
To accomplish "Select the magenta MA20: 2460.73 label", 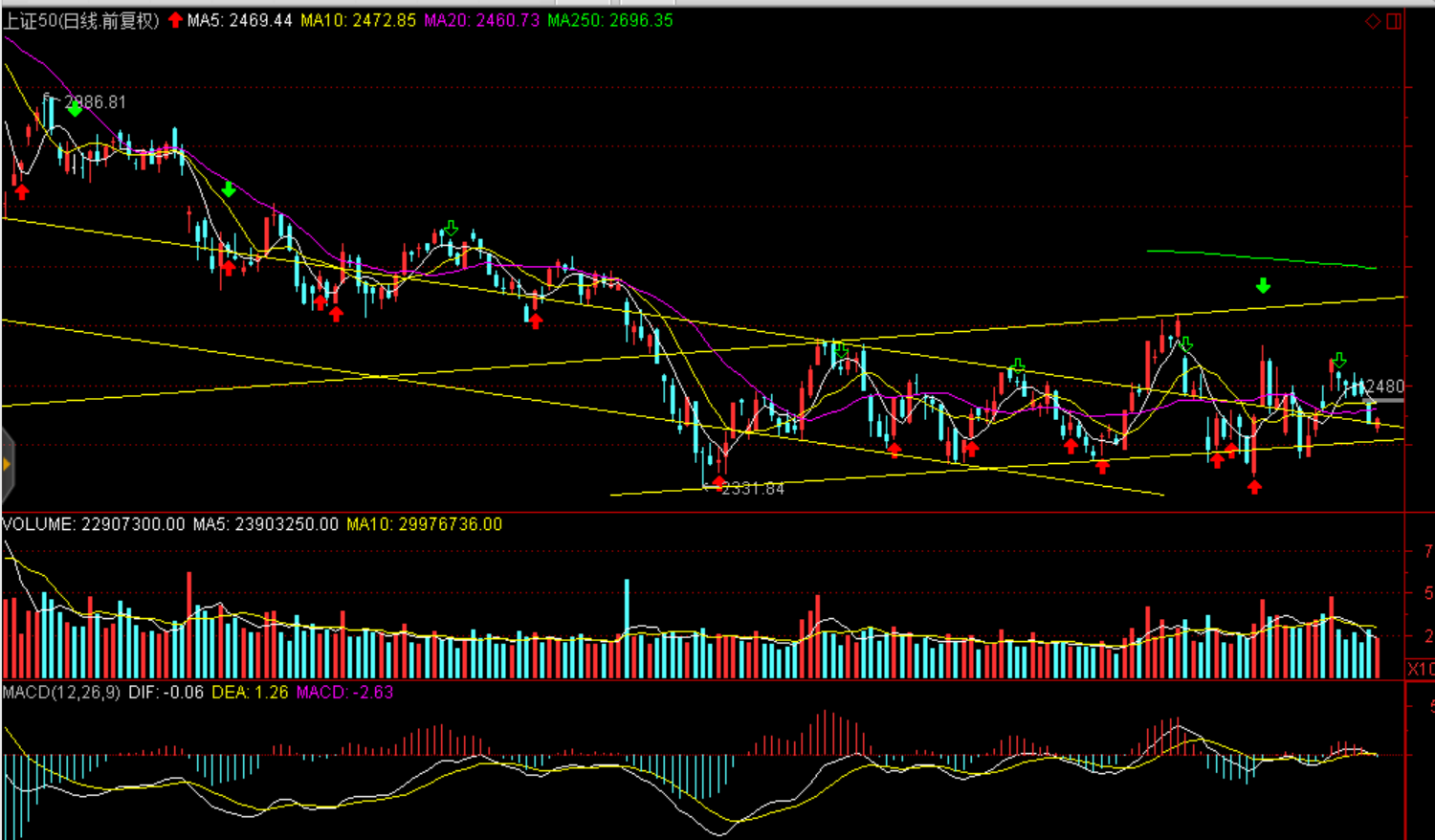I will (x=481, y=20).
